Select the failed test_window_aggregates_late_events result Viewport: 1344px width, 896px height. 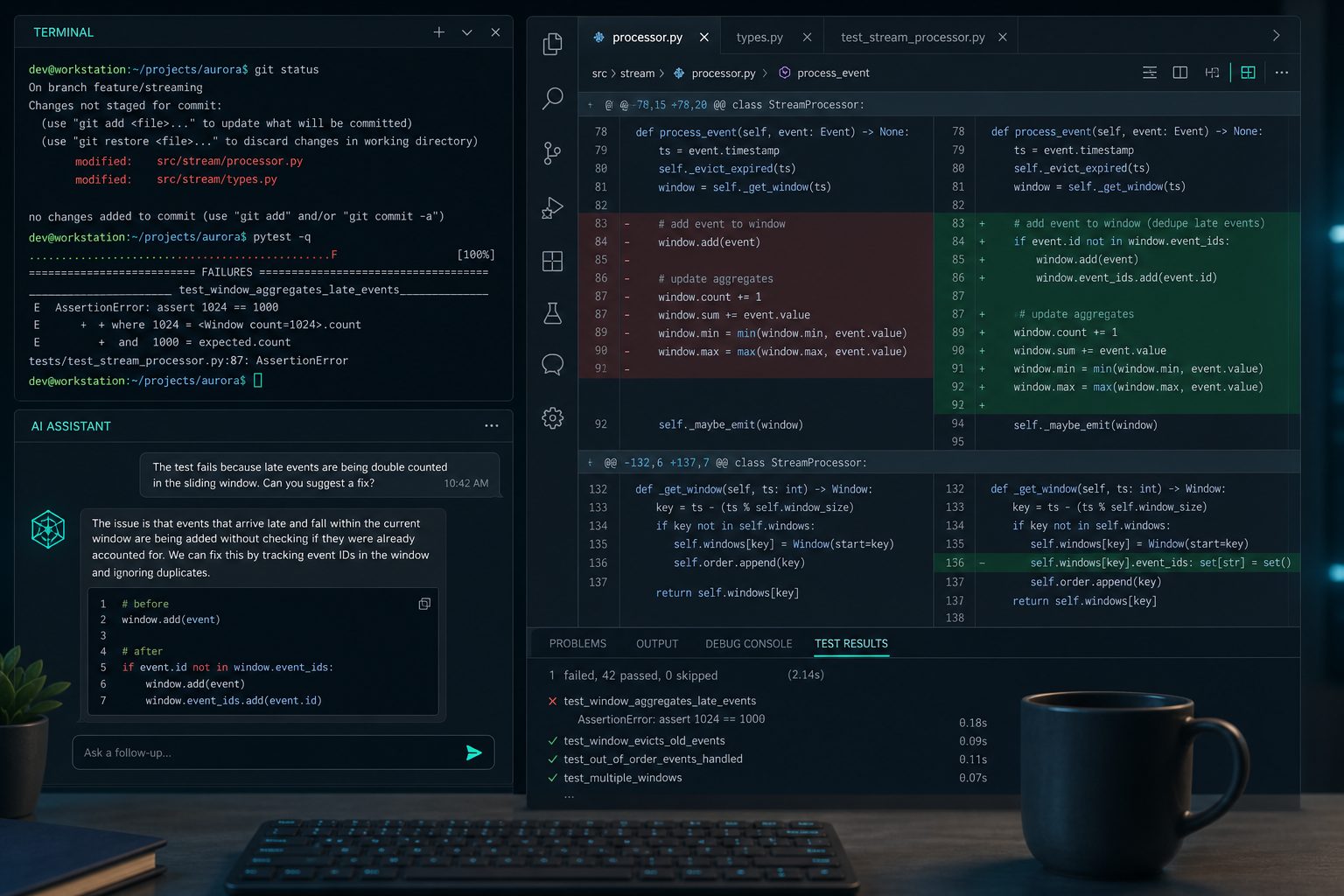click(660, 701)
